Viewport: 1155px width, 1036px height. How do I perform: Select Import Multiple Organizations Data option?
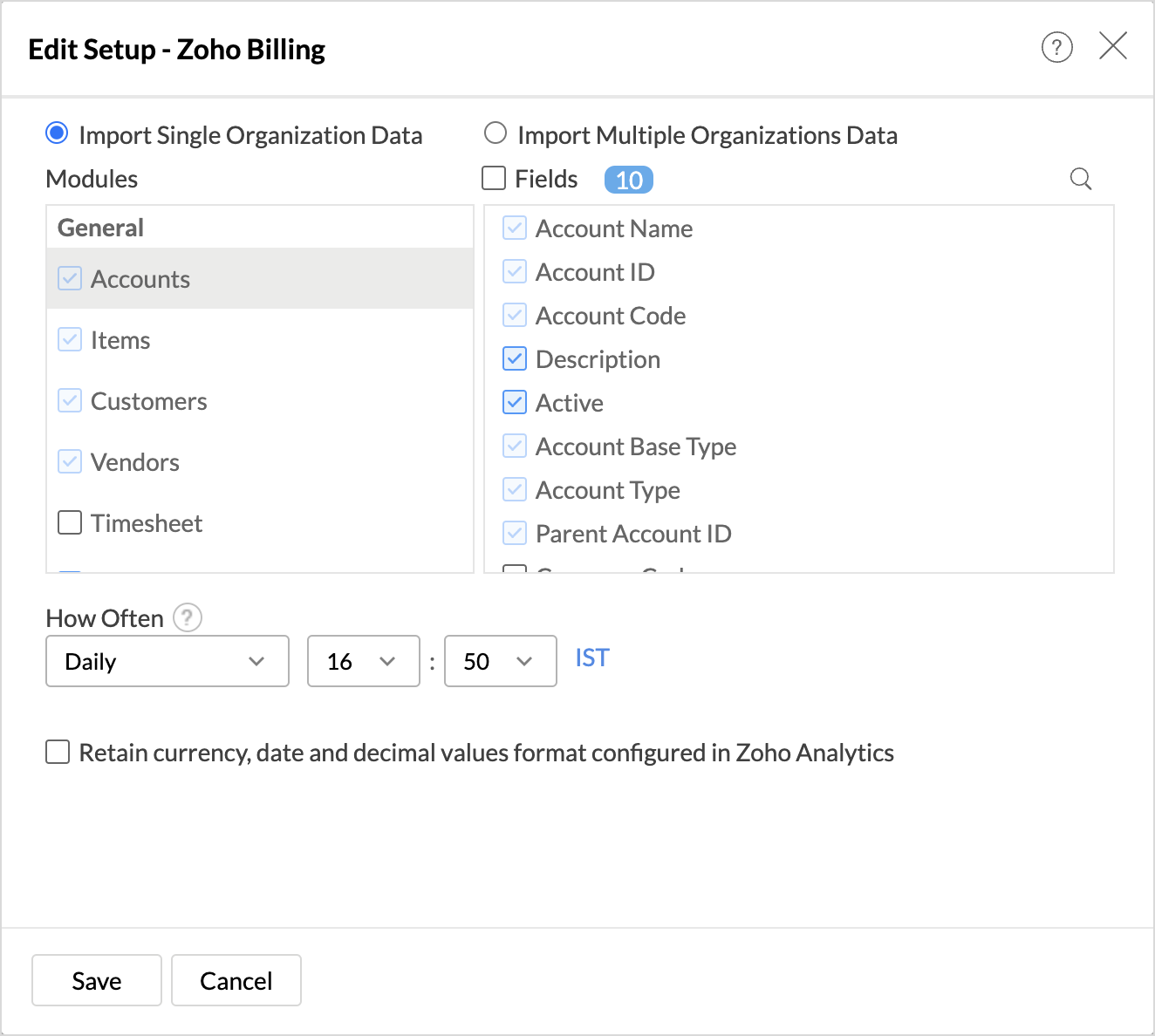point(495,133)
